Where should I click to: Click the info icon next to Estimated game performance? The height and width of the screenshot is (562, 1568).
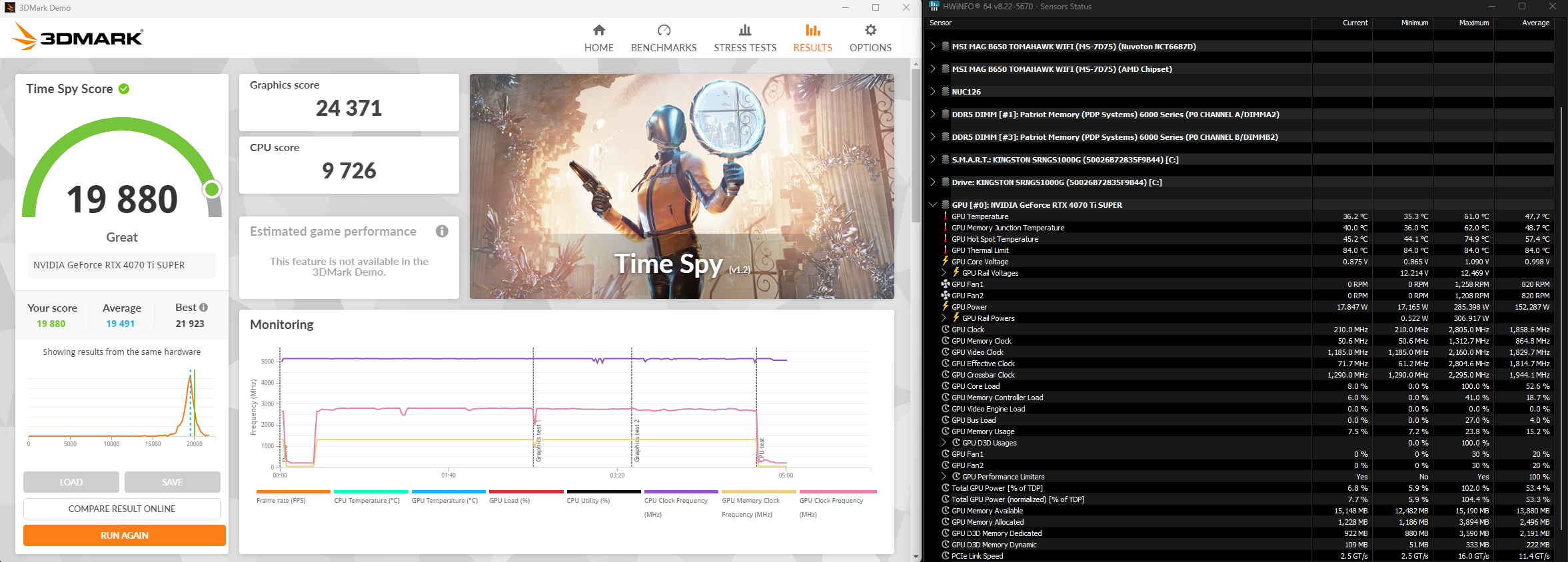[442, 231]
